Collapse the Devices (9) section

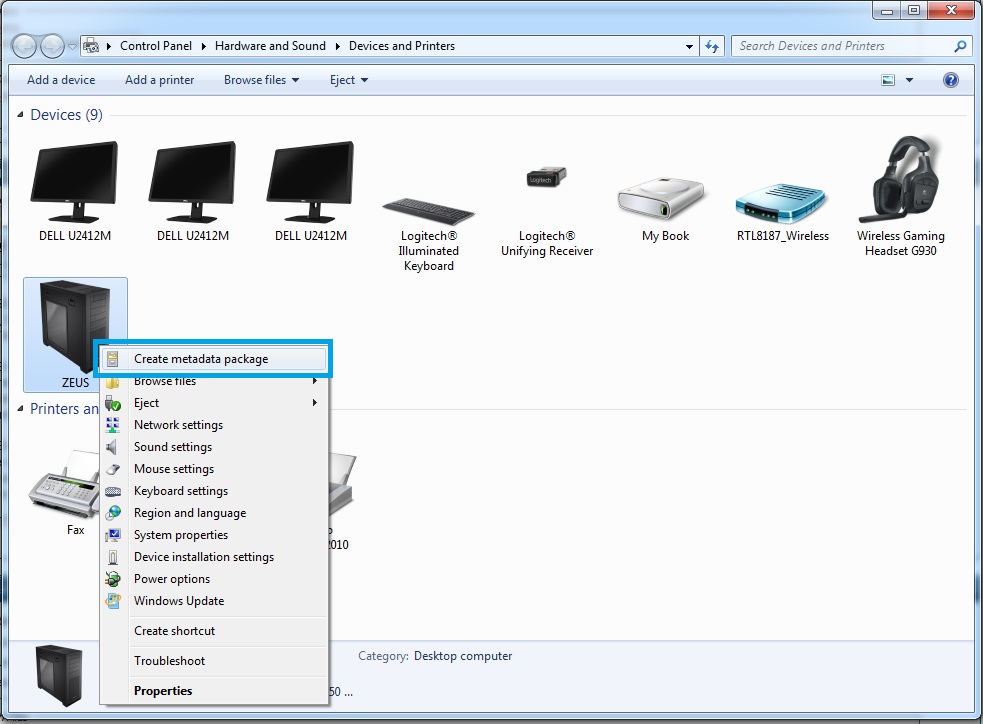pyautogui.click(x=21, y=114)
